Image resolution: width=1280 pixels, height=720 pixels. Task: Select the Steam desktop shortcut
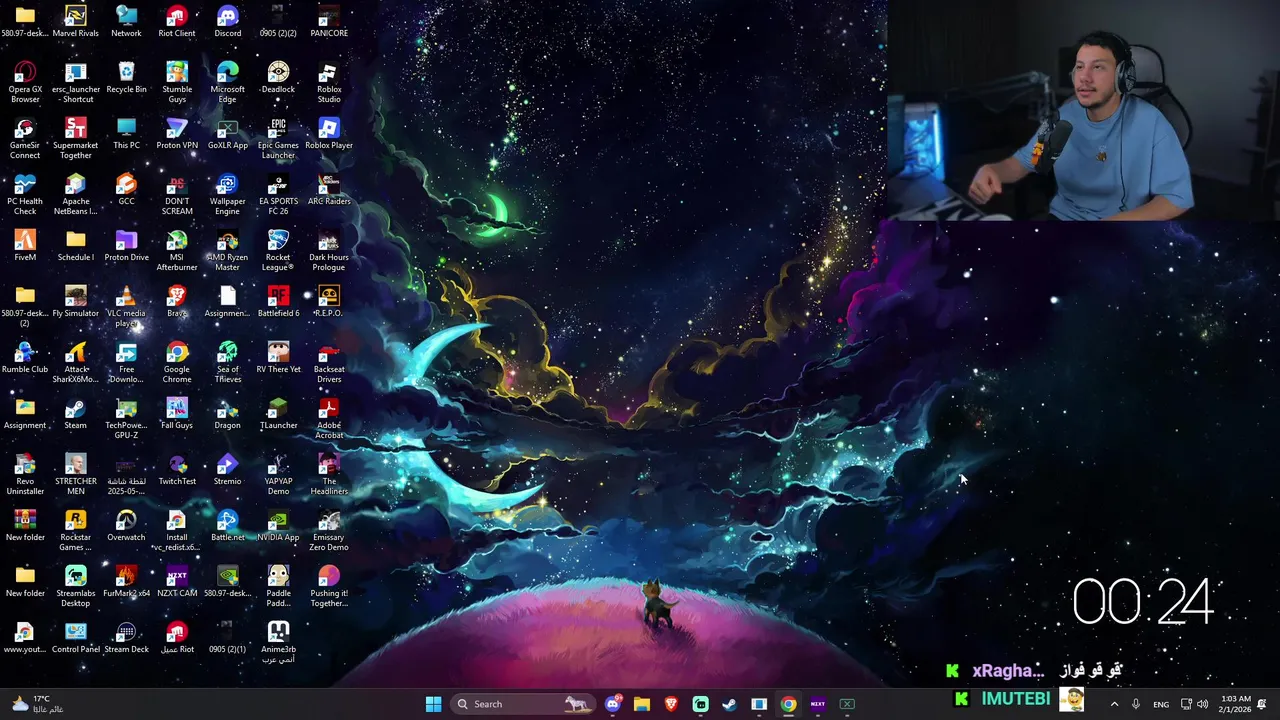(76, 413)
